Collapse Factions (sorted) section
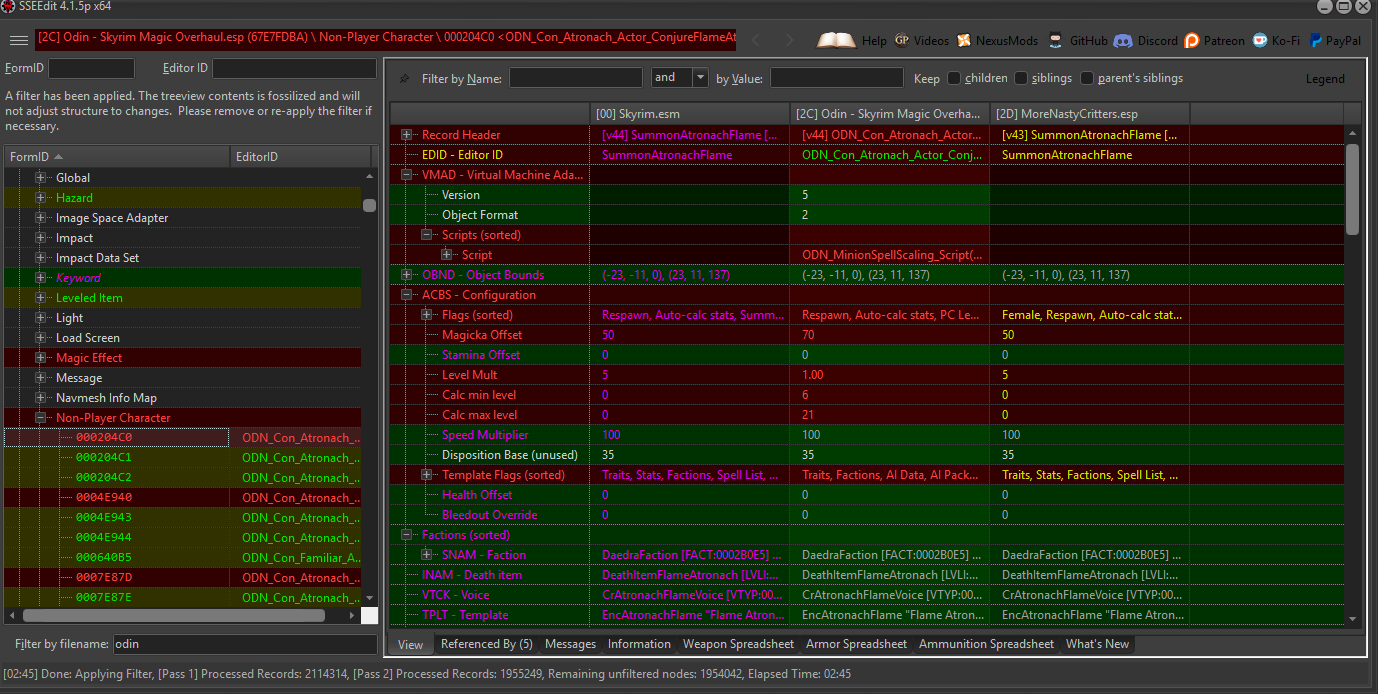The width and height of the screenshot is (1378, 694). (x=407, y=535)
